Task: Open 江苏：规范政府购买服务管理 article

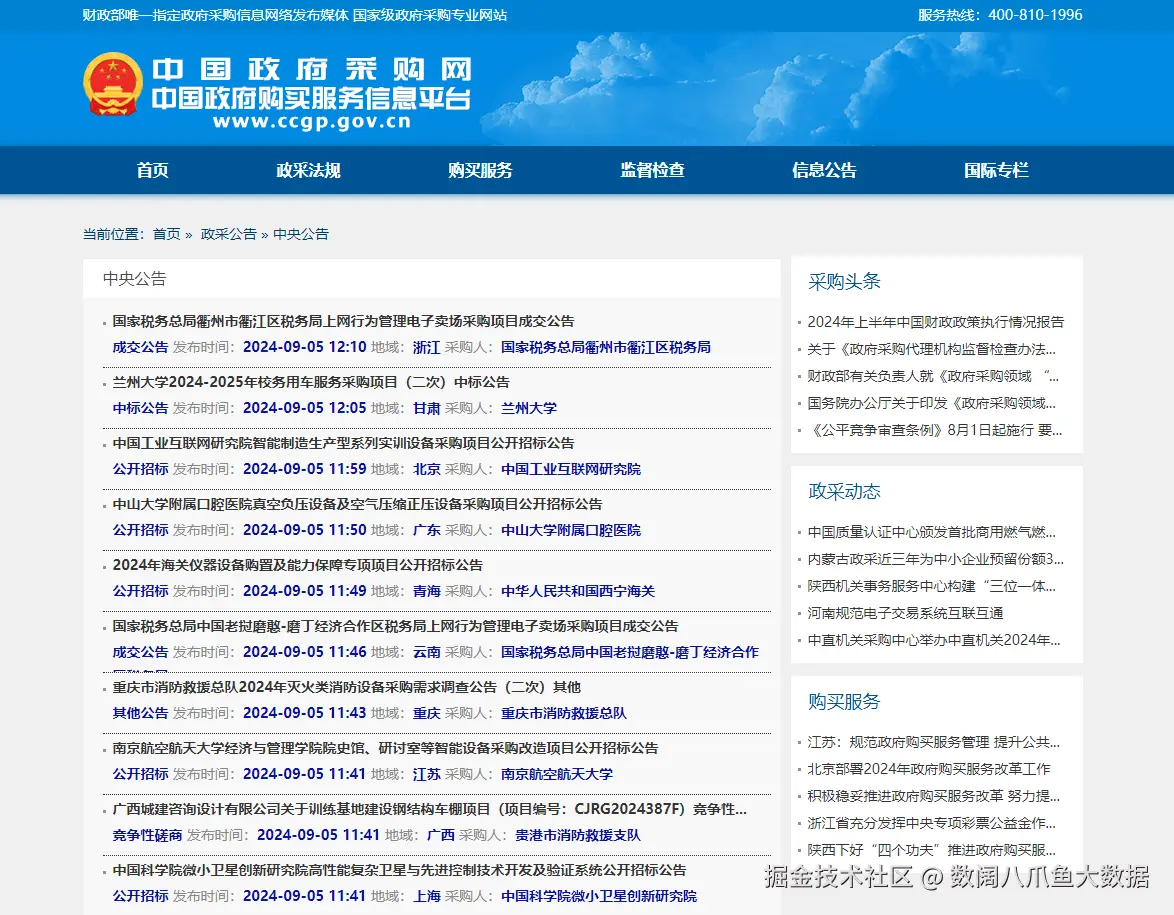Action: 934,743
